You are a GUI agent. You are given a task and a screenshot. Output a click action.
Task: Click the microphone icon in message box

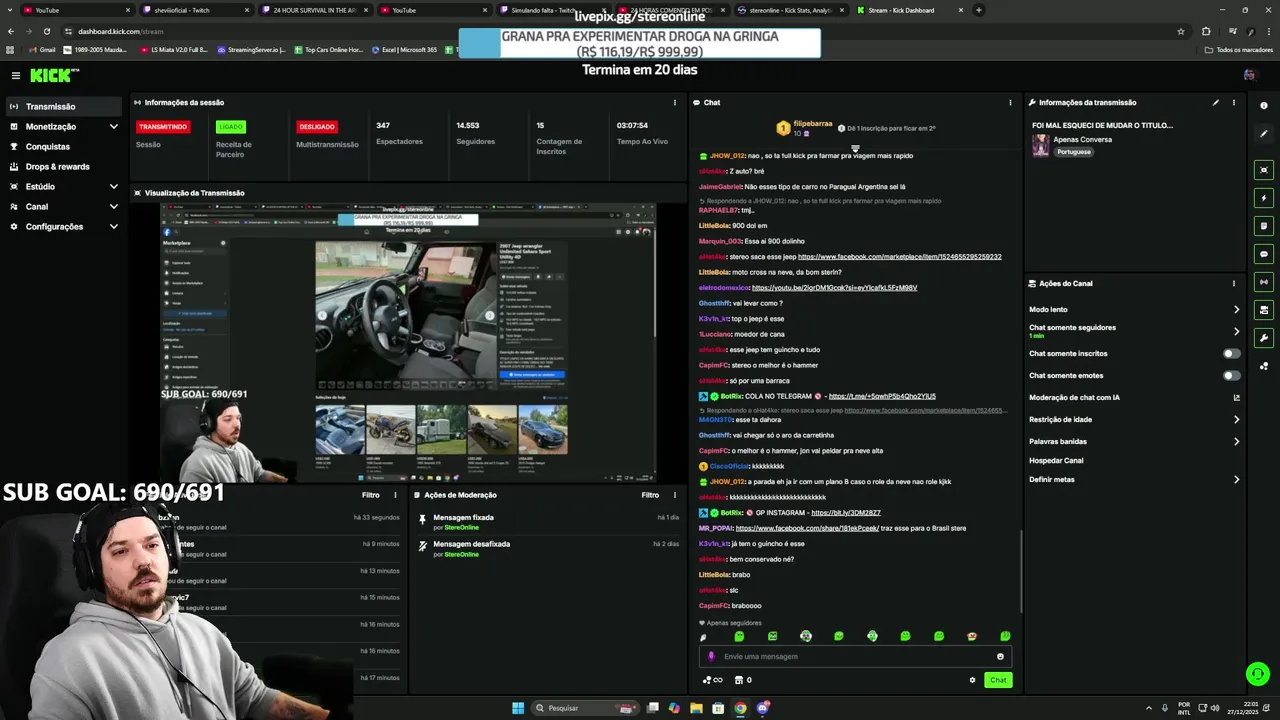711,656
